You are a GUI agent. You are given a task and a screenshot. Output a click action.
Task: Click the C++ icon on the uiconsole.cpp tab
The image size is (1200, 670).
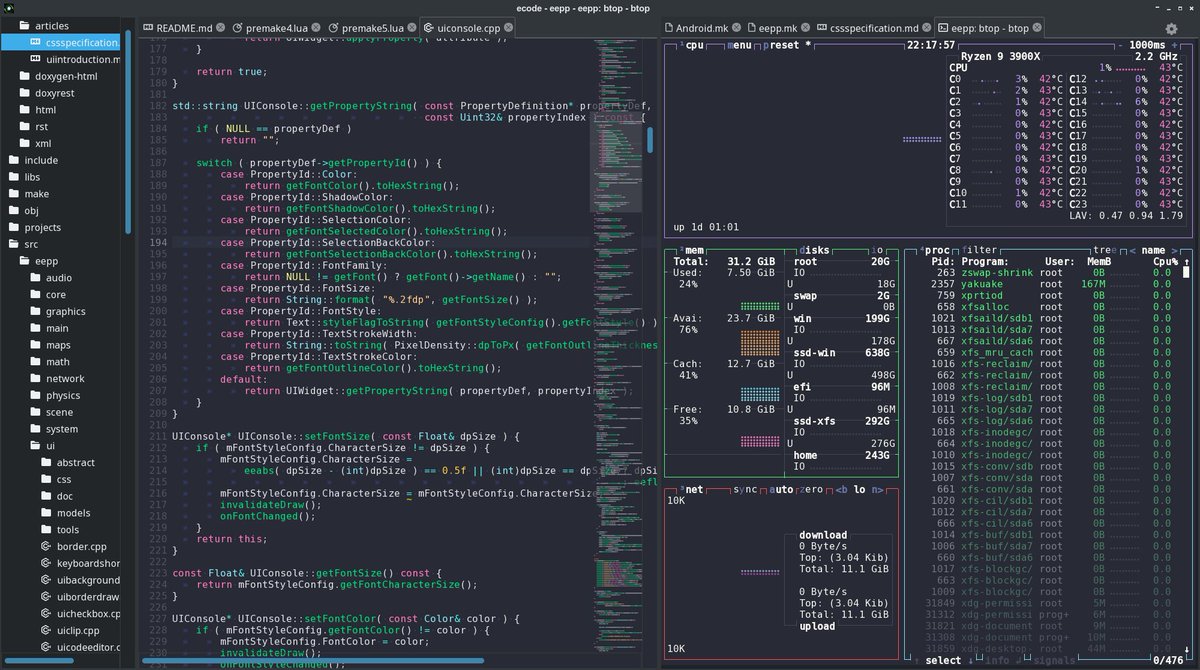coord(428,28)
